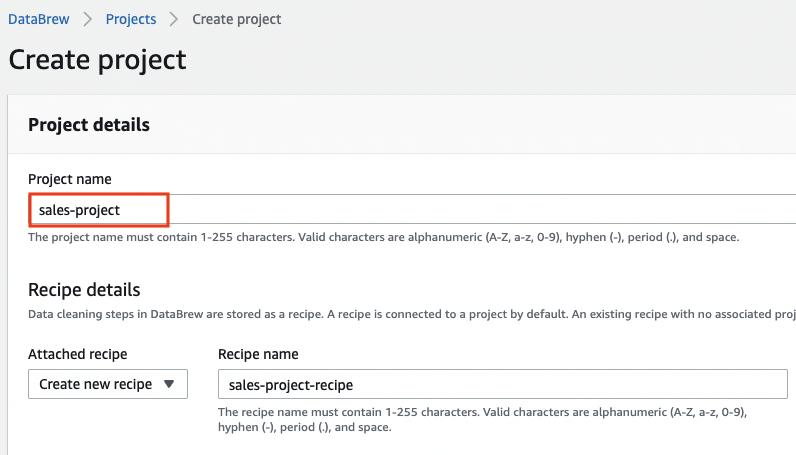This screenshot has height=455, width=796.
Task: Click the 'Create new recipe' dropdown arrow
Action: [x=168, y=384]
